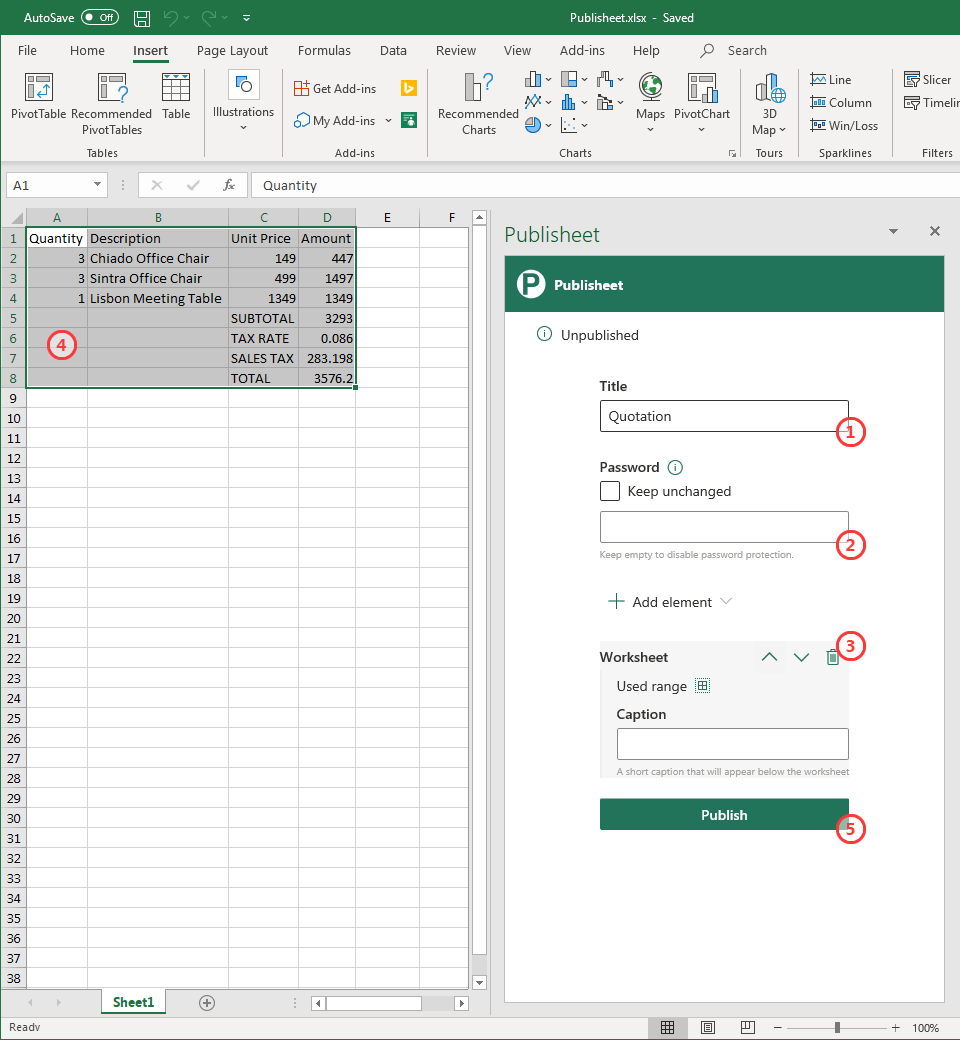Screen dimensions: 960x1040
Task: Insert a line or area chart
Action: click(533, 102)
